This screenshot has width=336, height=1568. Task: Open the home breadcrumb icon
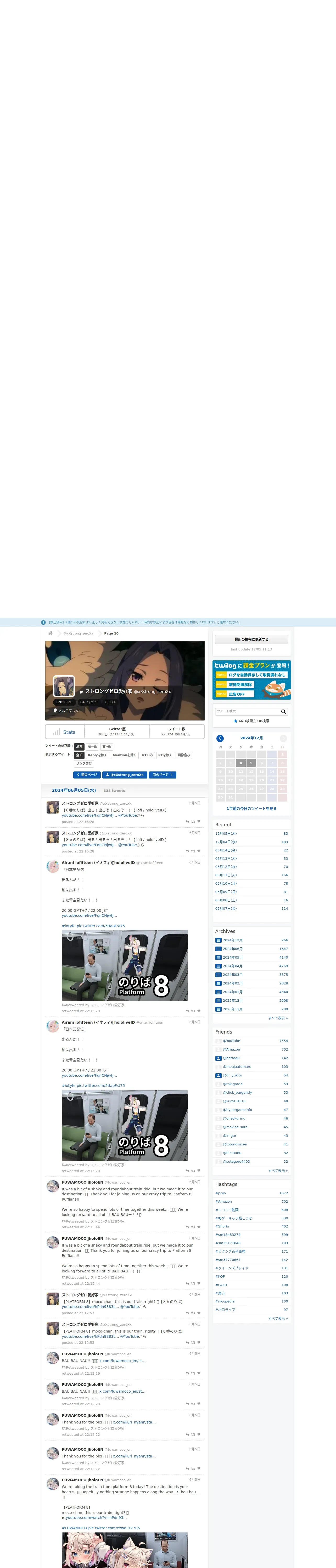coord(50,633)
